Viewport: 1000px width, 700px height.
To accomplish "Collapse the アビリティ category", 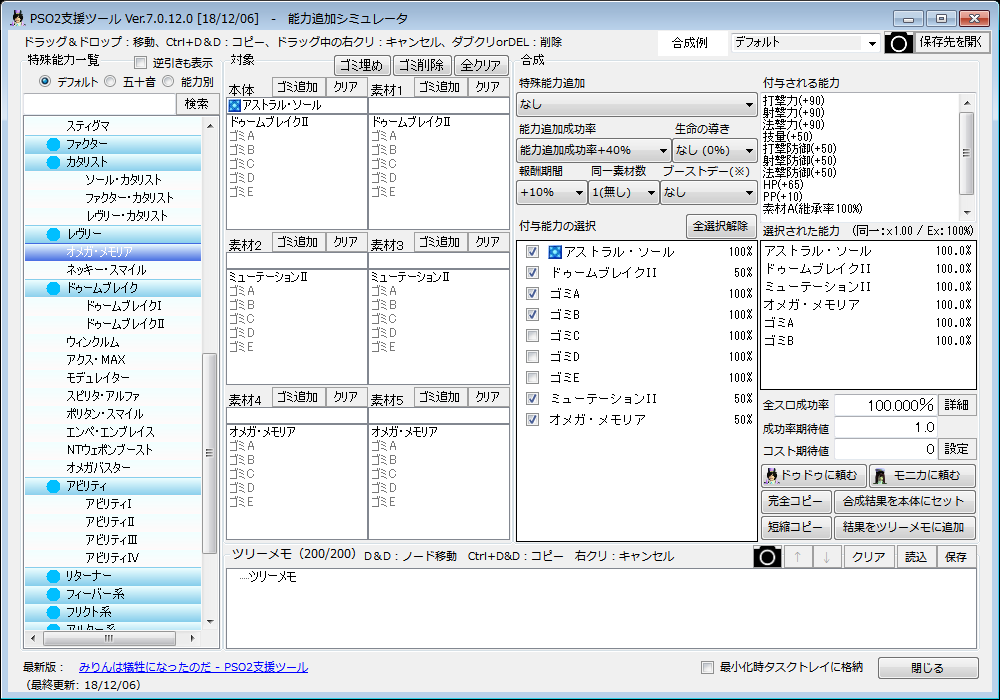I will (54, 486).
